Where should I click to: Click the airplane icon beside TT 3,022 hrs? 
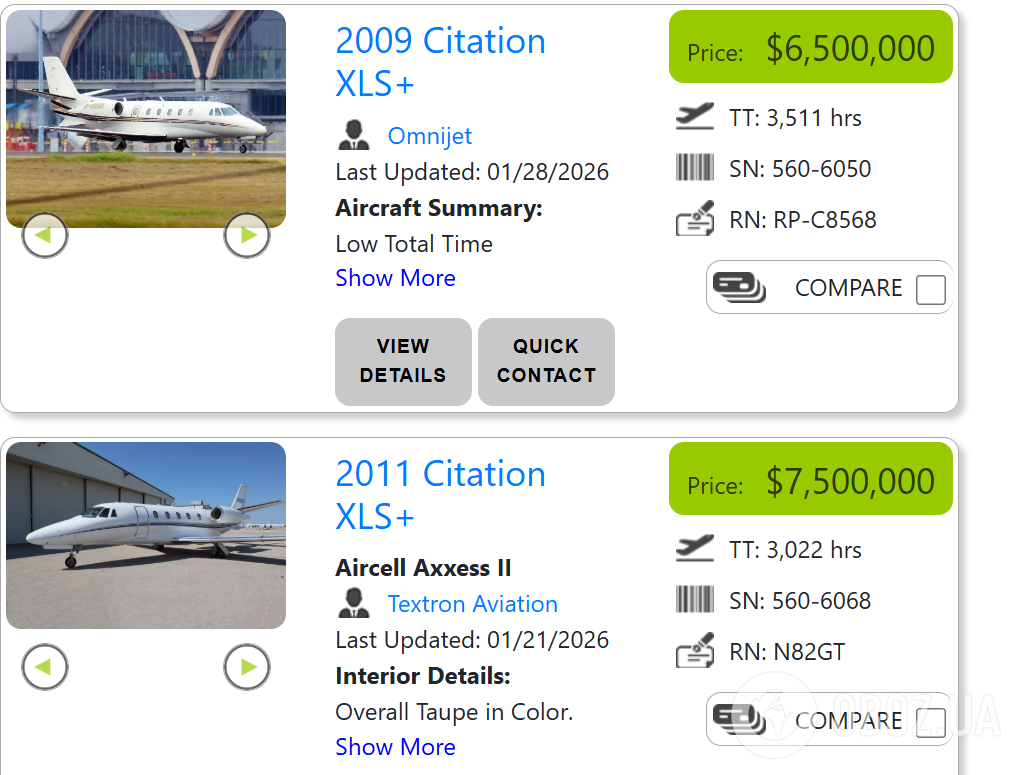[694, 549]
